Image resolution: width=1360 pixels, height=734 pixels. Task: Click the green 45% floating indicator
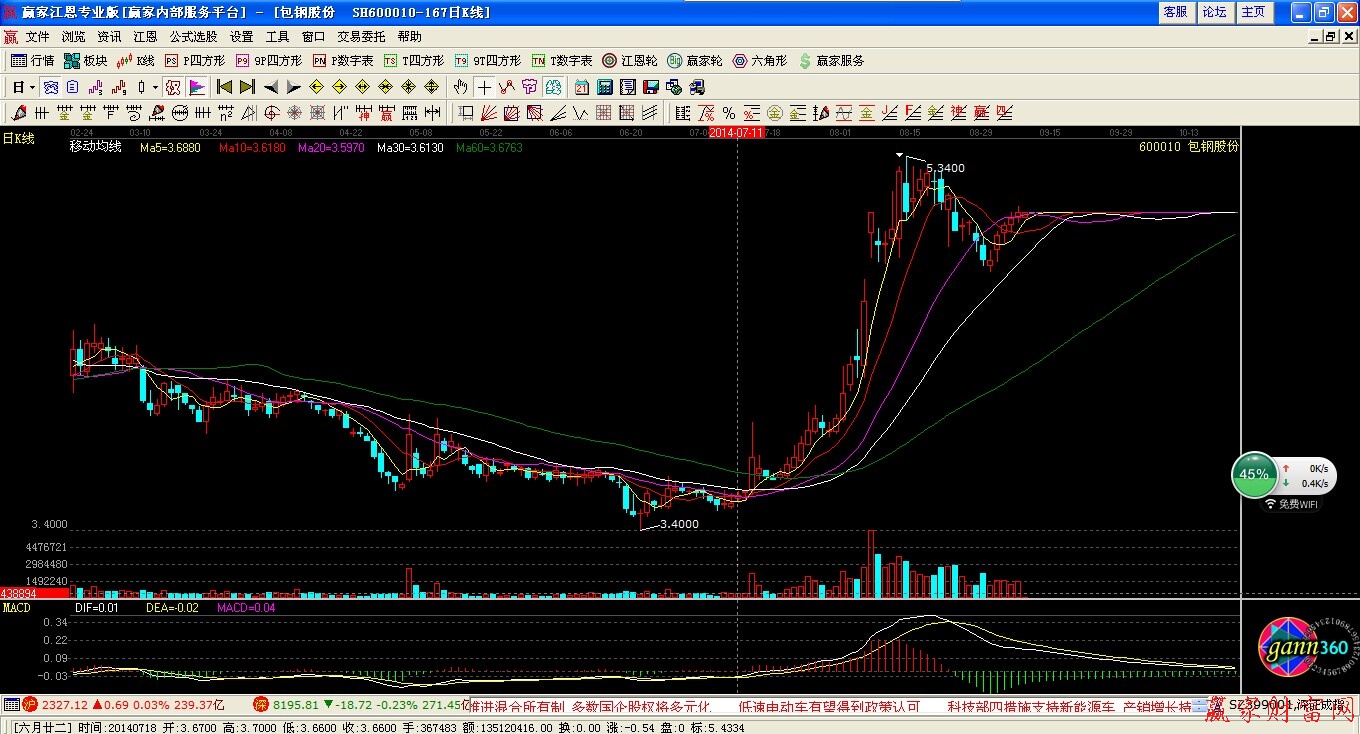click(x=1253, y=475)
